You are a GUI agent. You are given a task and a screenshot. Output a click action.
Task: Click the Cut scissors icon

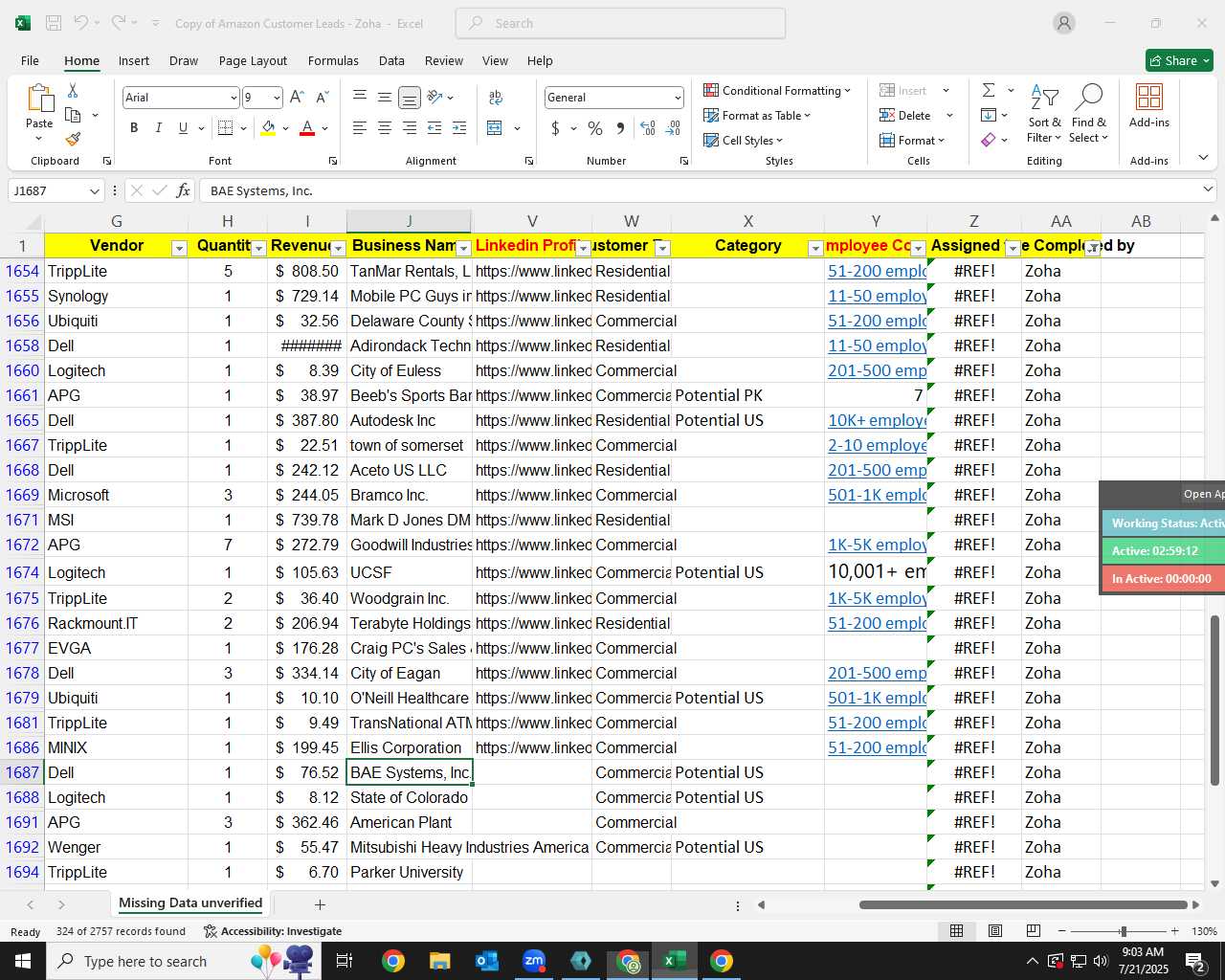[73, 91]
